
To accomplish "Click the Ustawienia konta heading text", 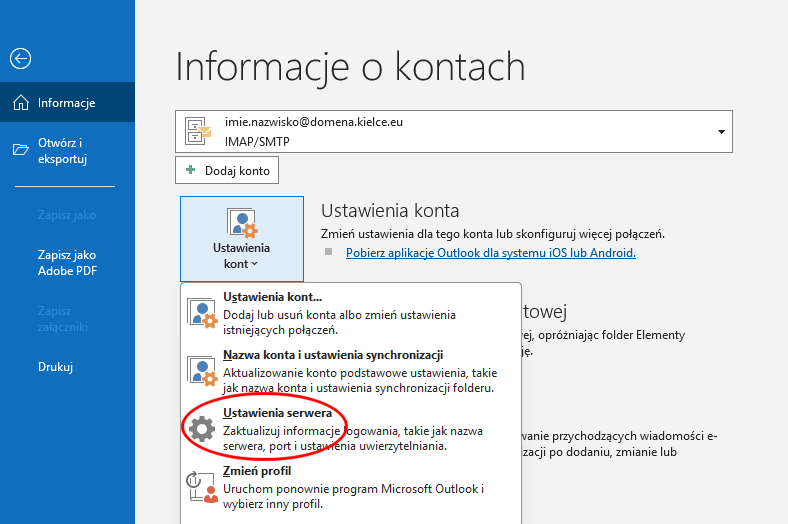I will (390, 211).
